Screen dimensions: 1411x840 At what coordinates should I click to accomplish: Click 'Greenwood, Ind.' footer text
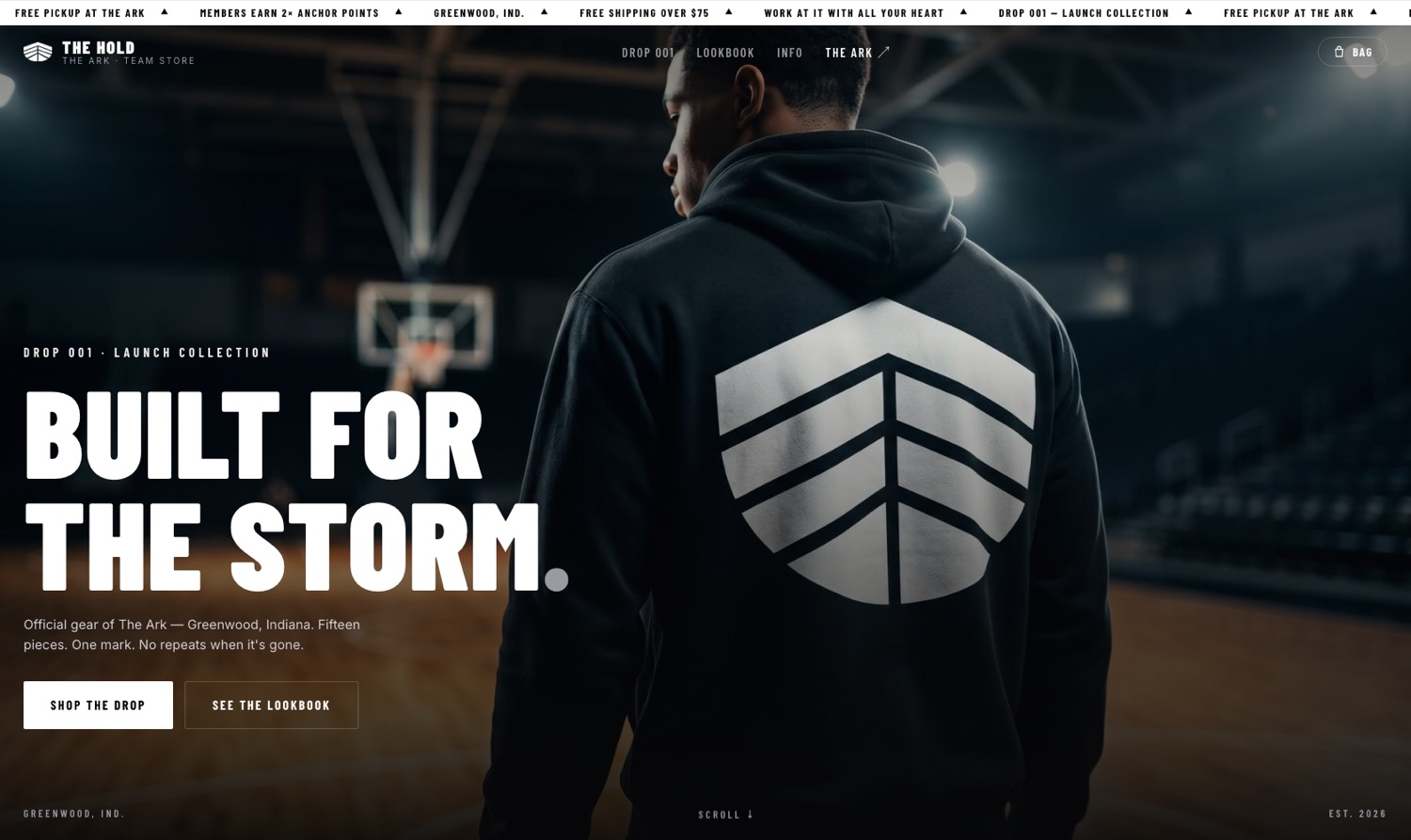coord(74,814)
